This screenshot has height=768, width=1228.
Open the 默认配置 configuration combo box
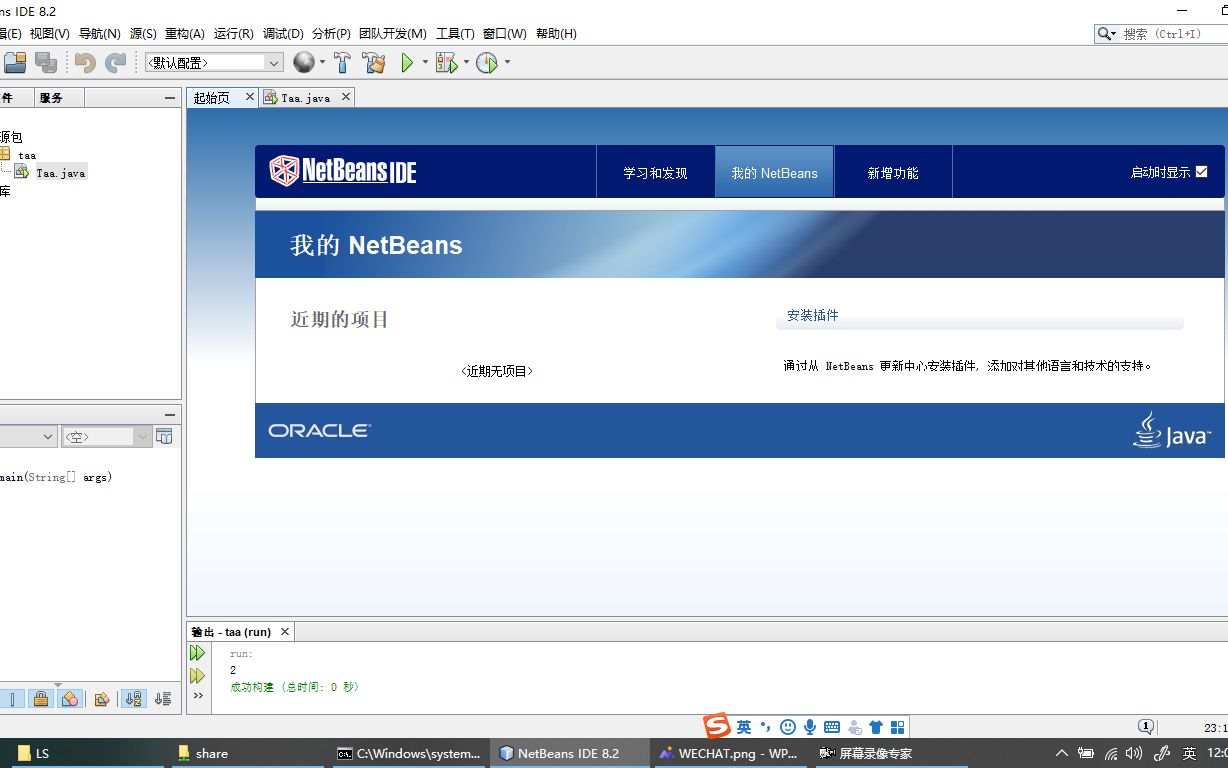tap(214, 62)
